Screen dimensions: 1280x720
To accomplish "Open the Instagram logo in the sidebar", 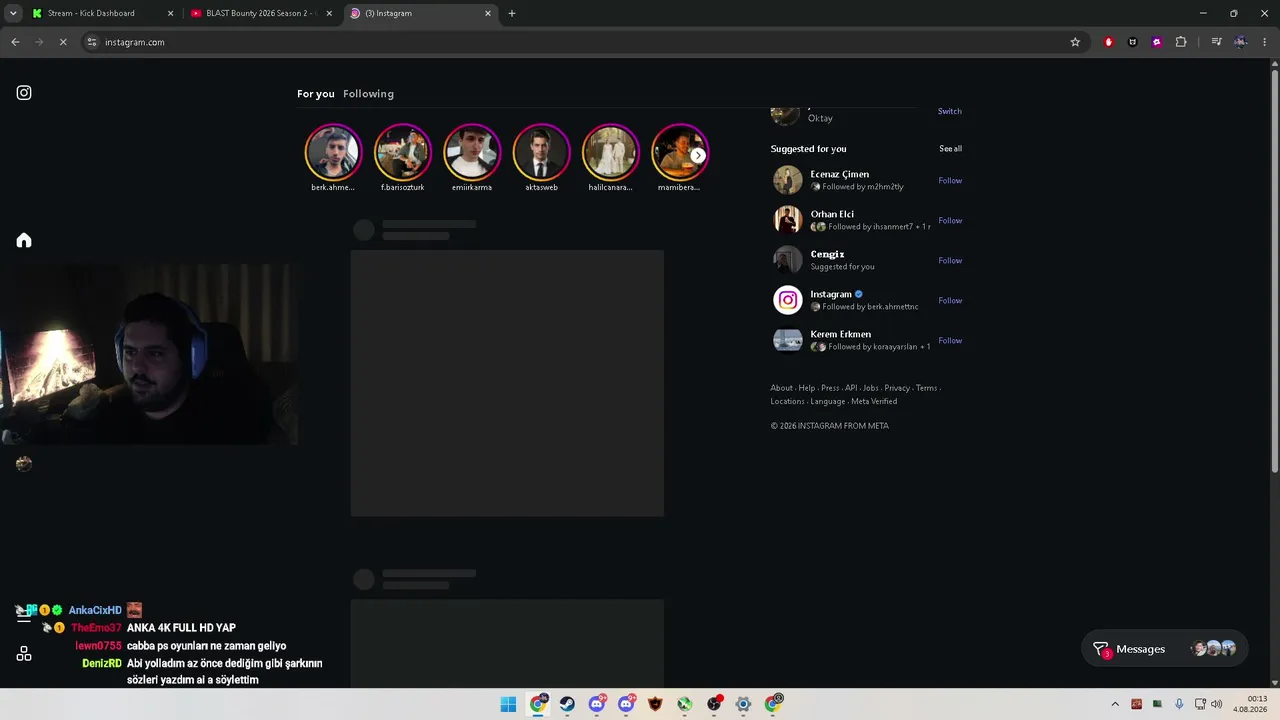I will pyautogui.click(x=24, y=93).
